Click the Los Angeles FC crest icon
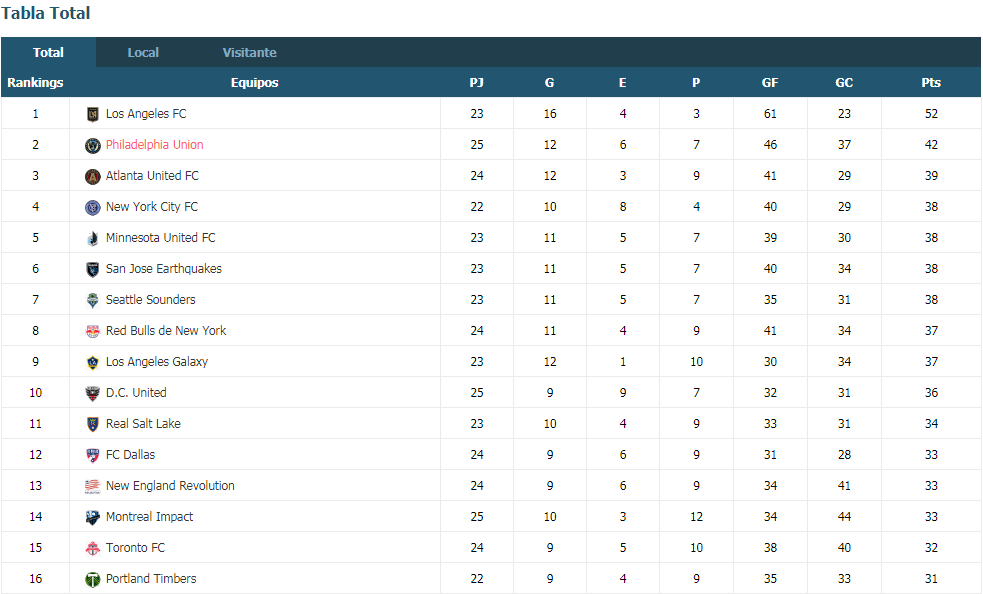Viewport: 983px width, 594px height. pyautogui.click(x=92, y=114)
